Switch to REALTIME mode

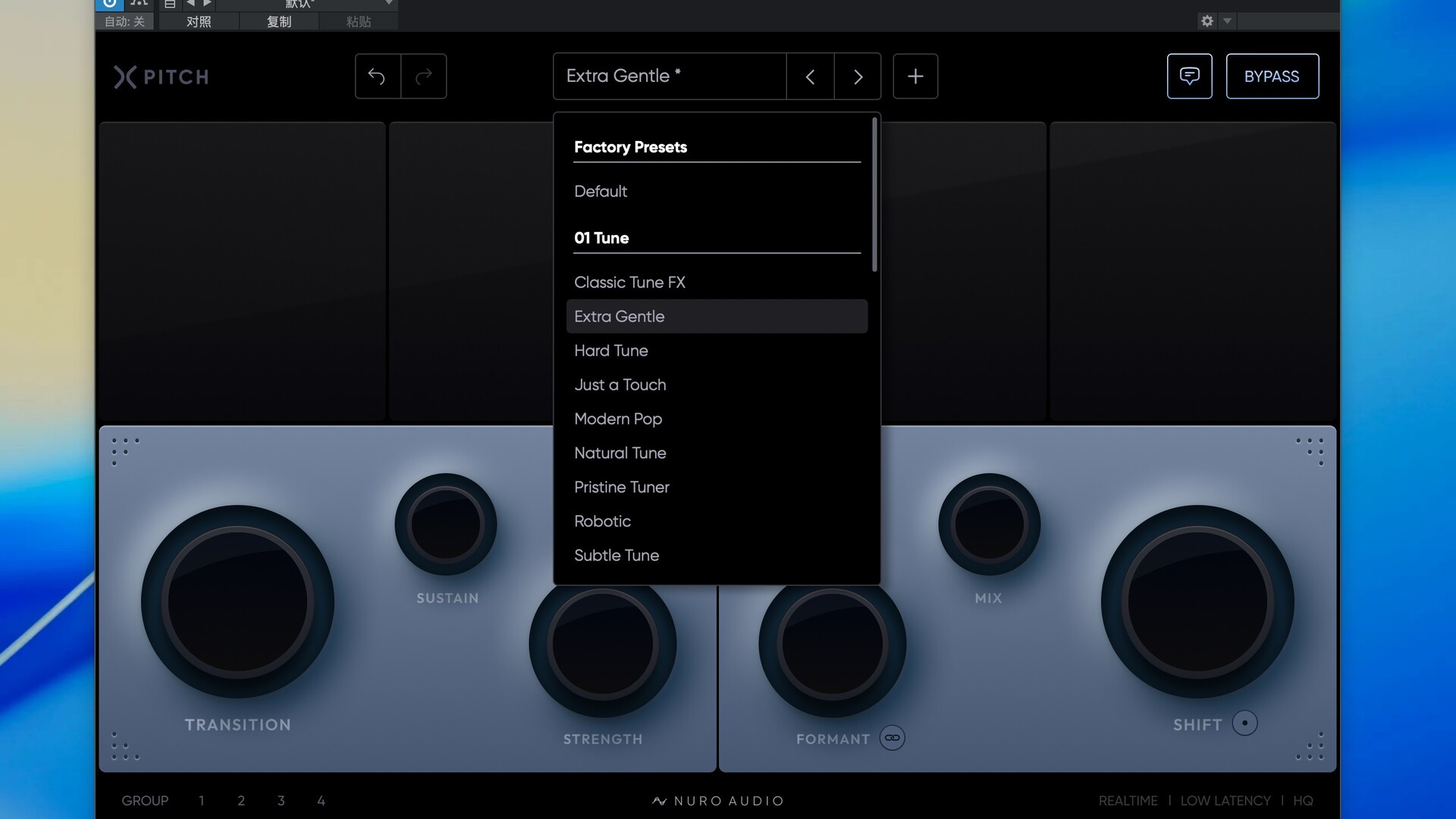click(x=1128, y=801)
